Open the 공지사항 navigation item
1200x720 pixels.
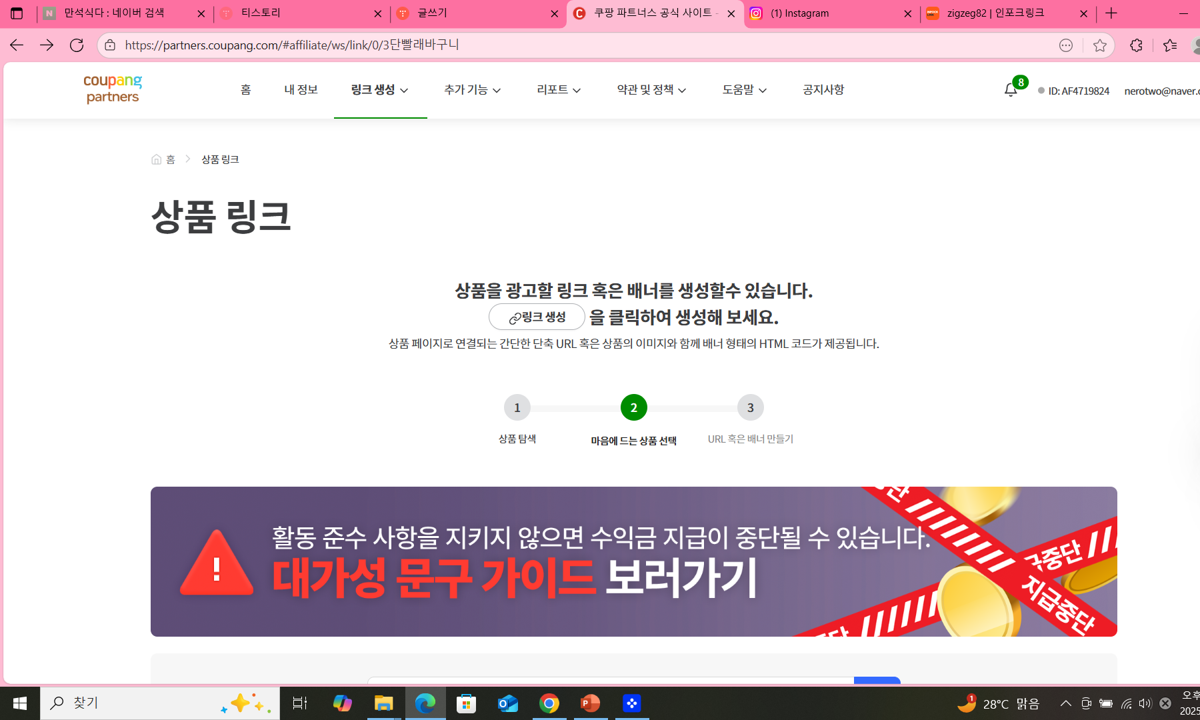tap(823, 90)
